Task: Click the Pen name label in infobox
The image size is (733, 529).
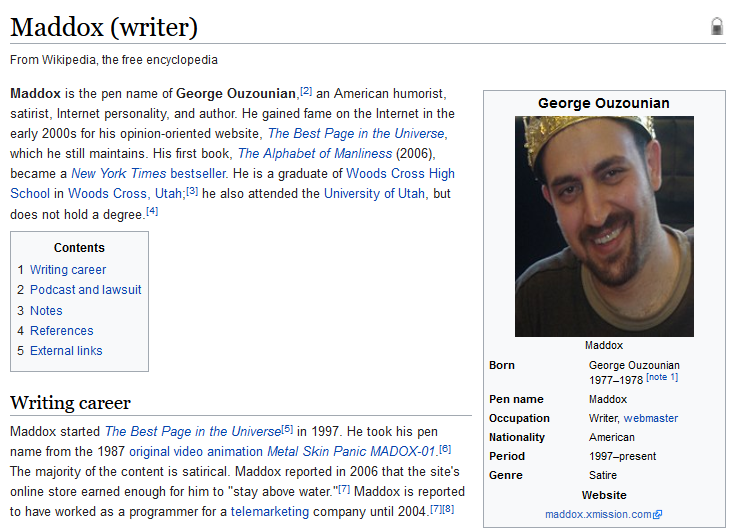Action: click(x=516, y=400)
